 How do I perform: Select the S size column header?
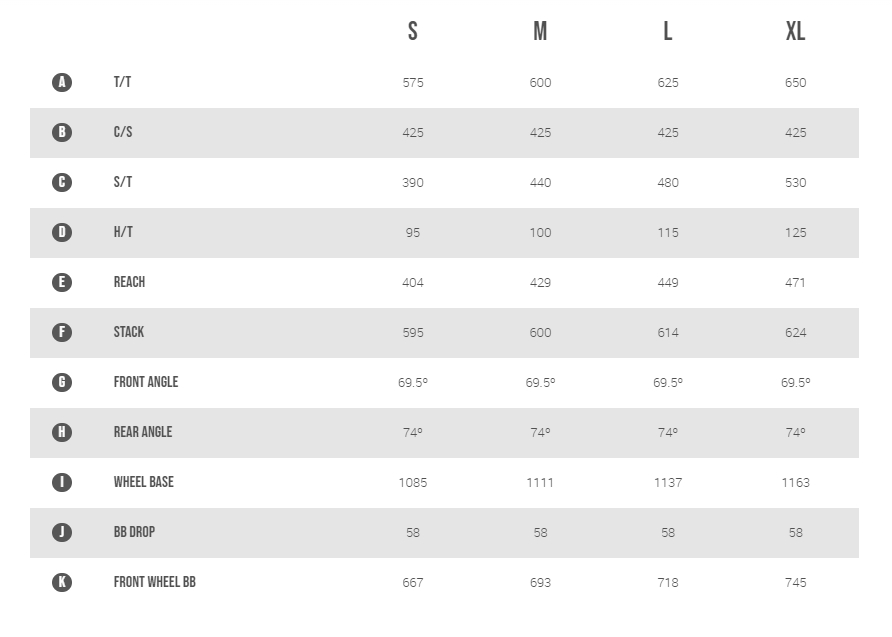coord(413,31)
